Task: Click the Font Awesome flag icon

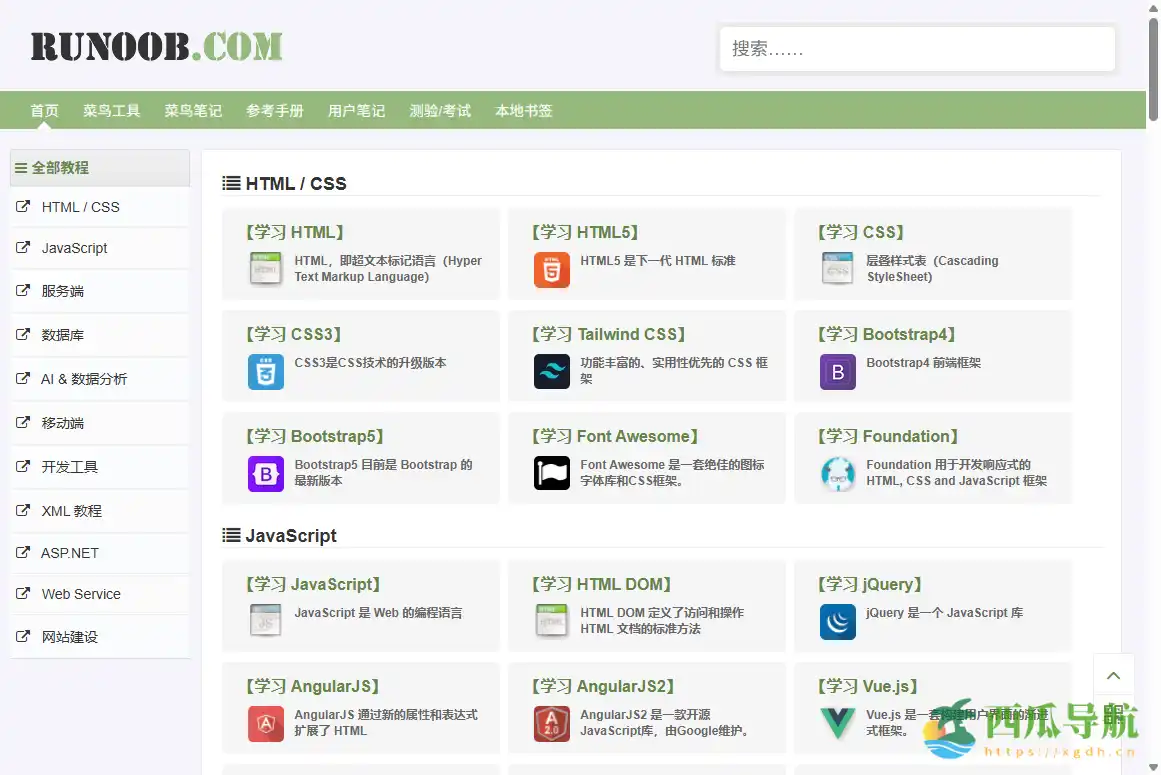Action: 551,474
